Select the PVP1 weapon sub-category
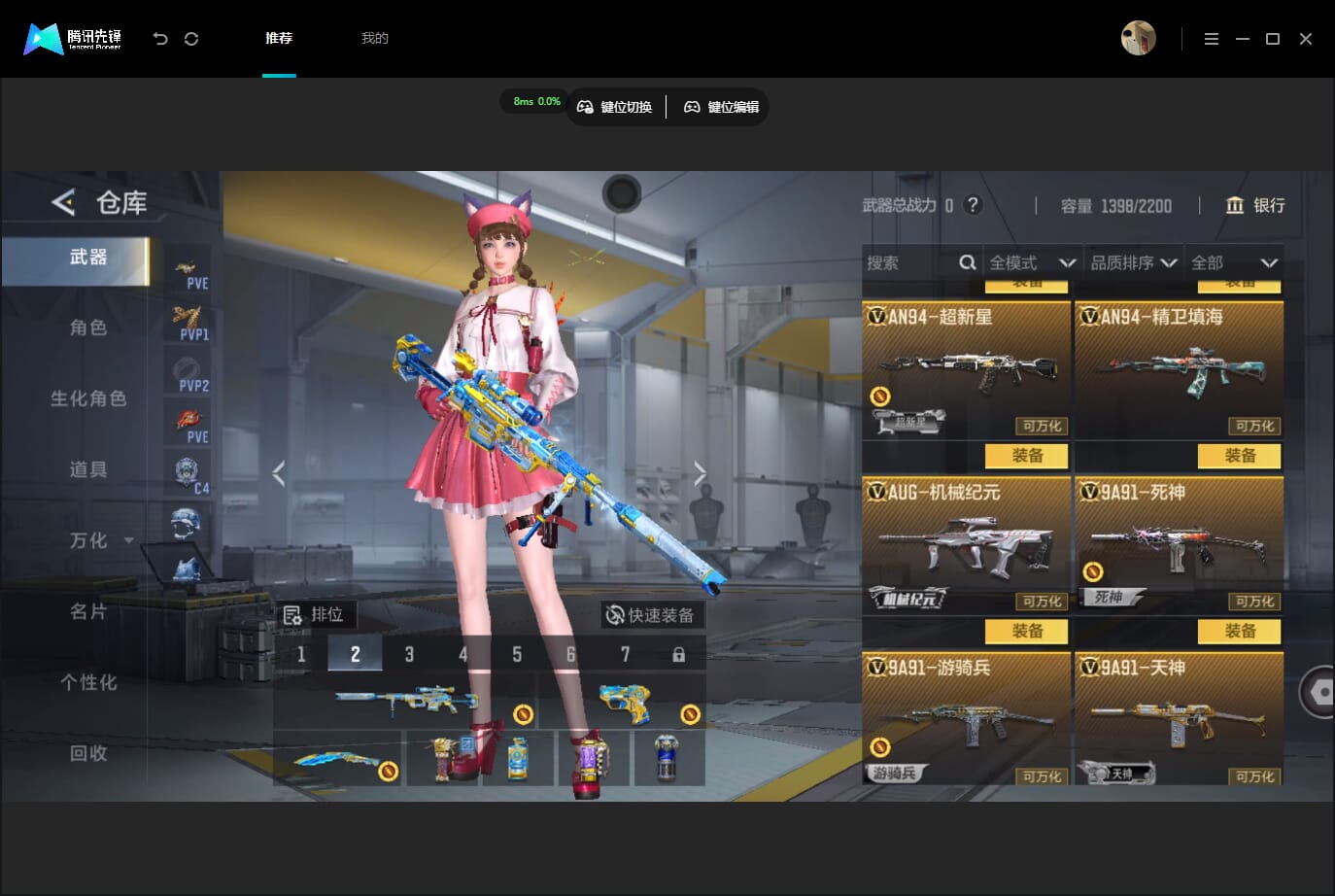Screen dimensions: 1335x896 (x=188, y=321)
